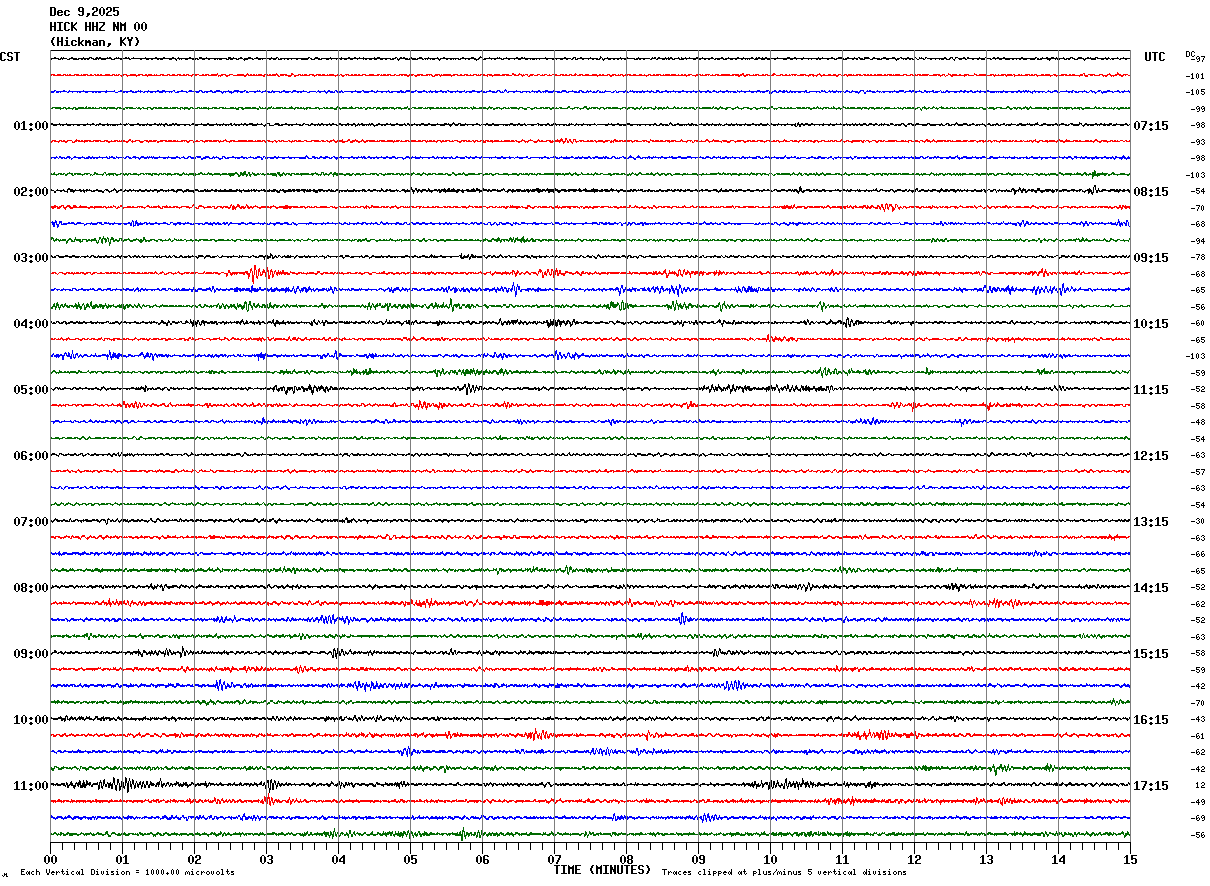1210x886 pixels.
Task: Click minute tick label '08' on the time axis
Action: (626, 859)
